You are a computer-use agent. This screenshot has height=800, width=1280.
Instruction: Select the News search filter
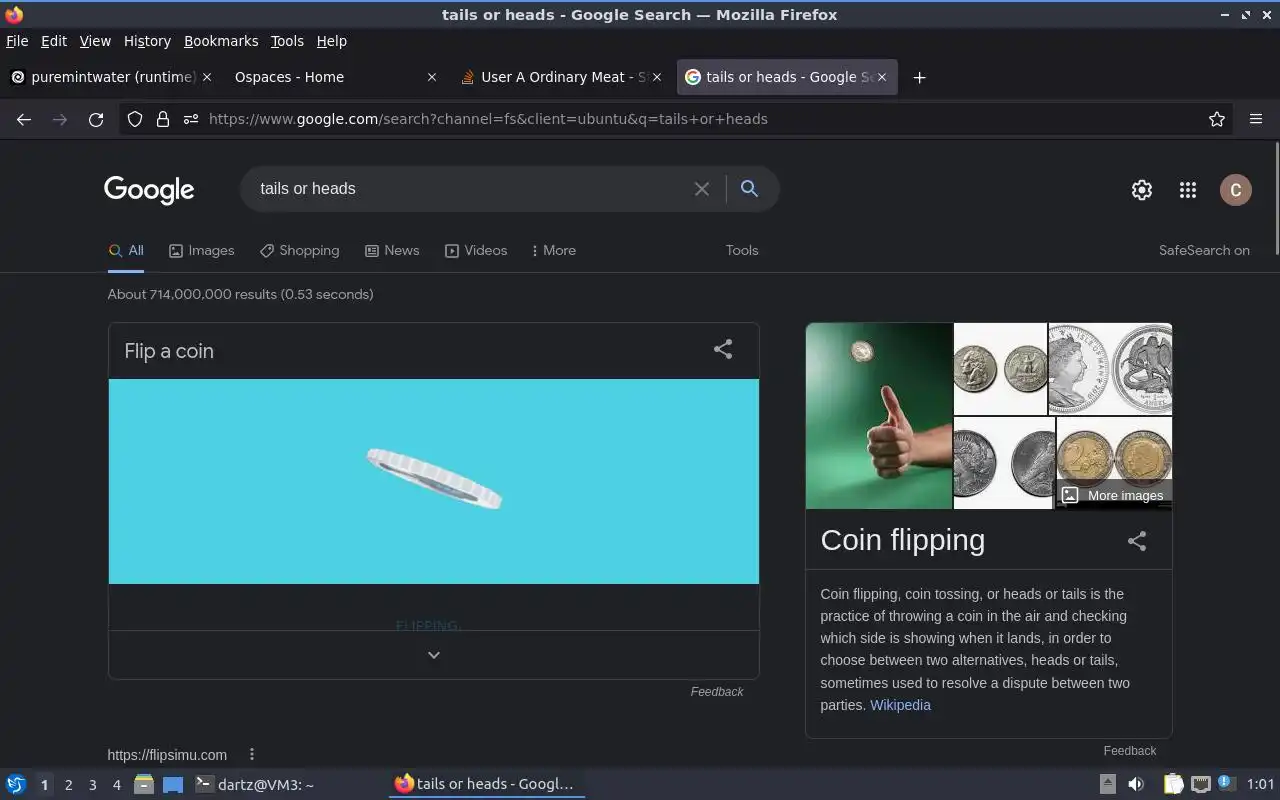coord(392,250)
